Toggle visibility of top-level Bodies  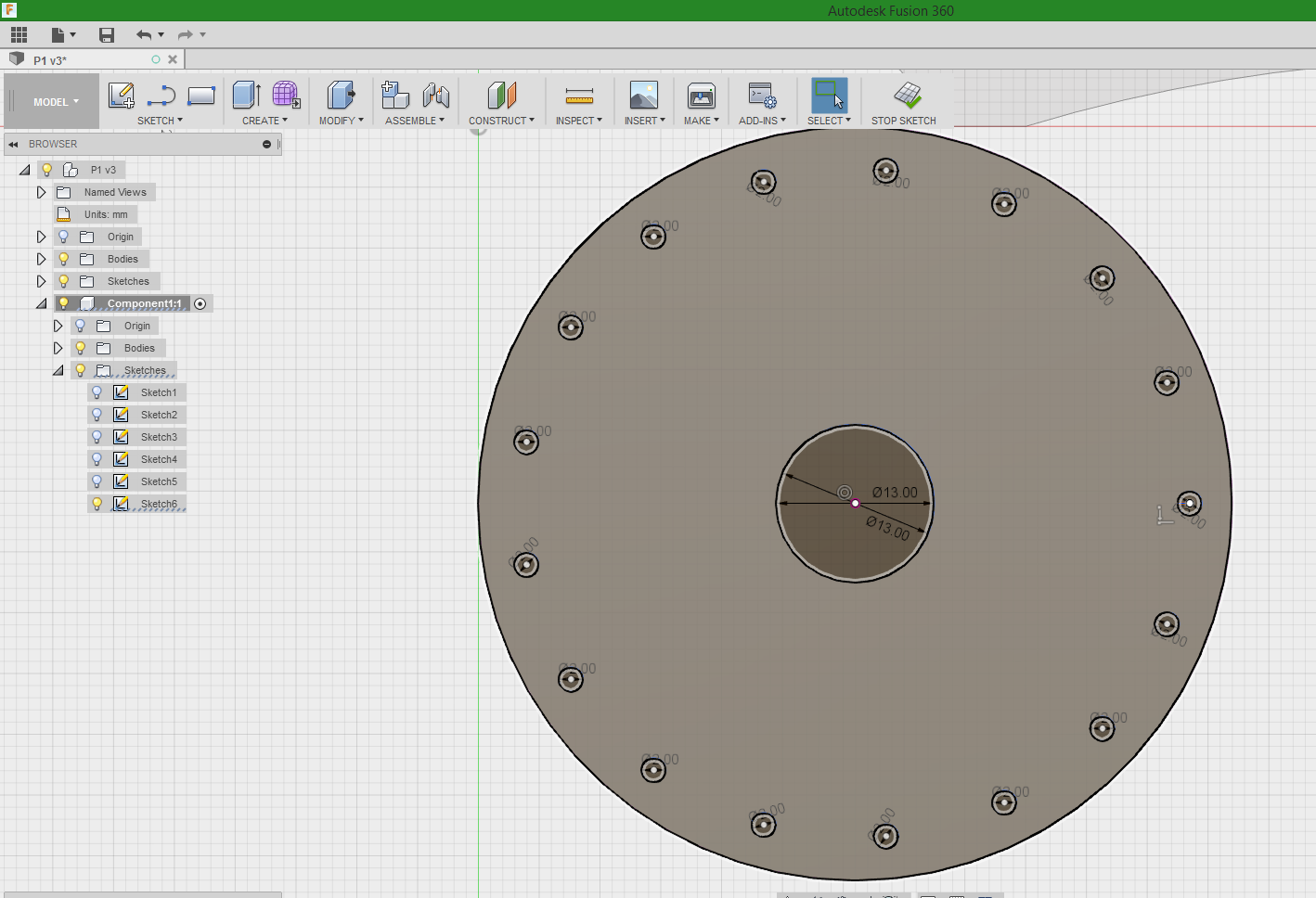pos(64,259)
